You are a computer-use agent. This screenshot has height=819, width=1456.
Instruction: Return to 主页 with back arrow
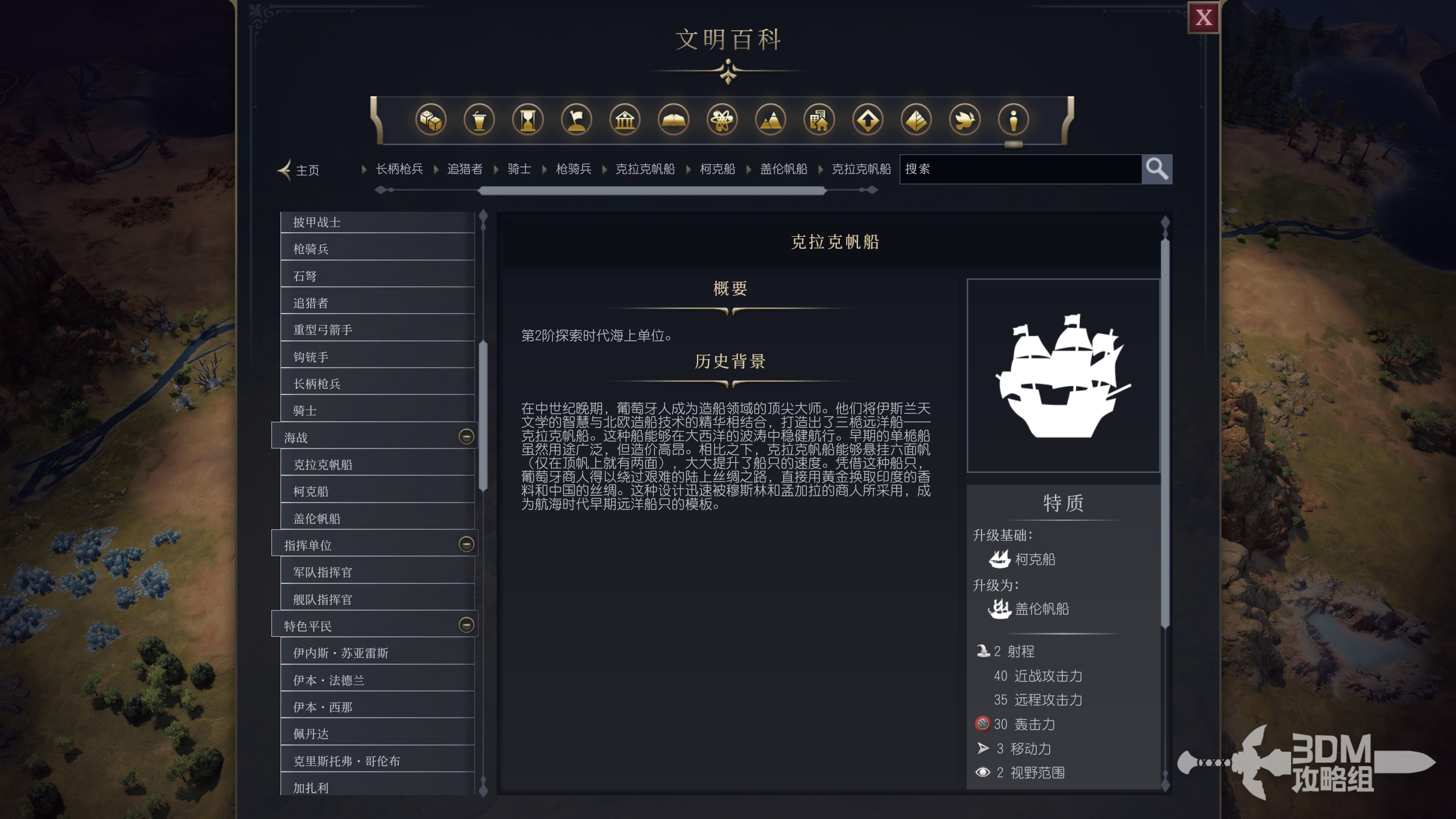pos(298,170)
